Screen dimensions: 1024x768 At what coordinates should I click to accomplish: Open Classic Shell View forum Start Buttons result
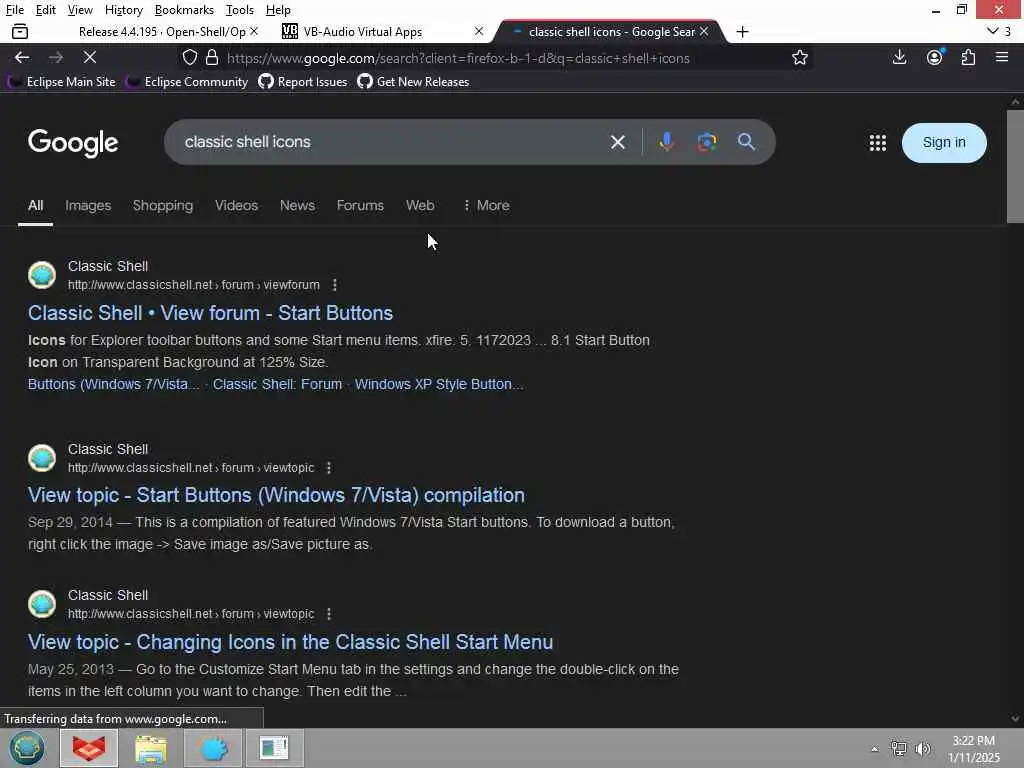pyautogui.click(x=210, y=313)
